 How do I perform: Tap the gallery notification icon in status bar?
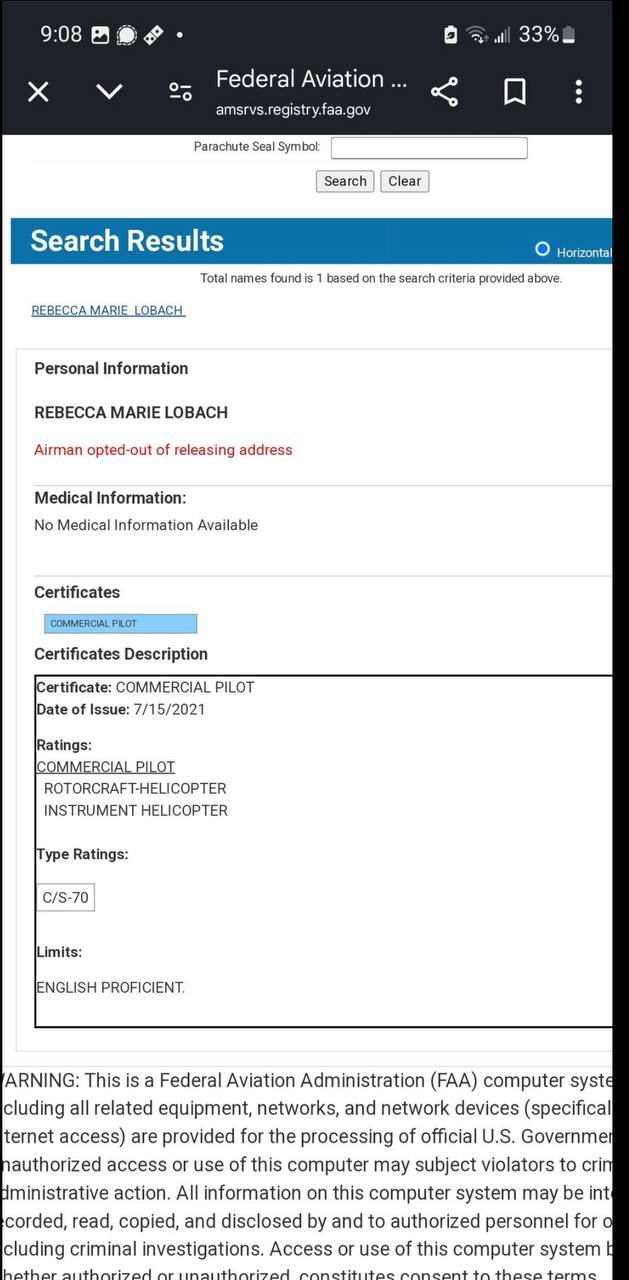[x=100, y=35]
